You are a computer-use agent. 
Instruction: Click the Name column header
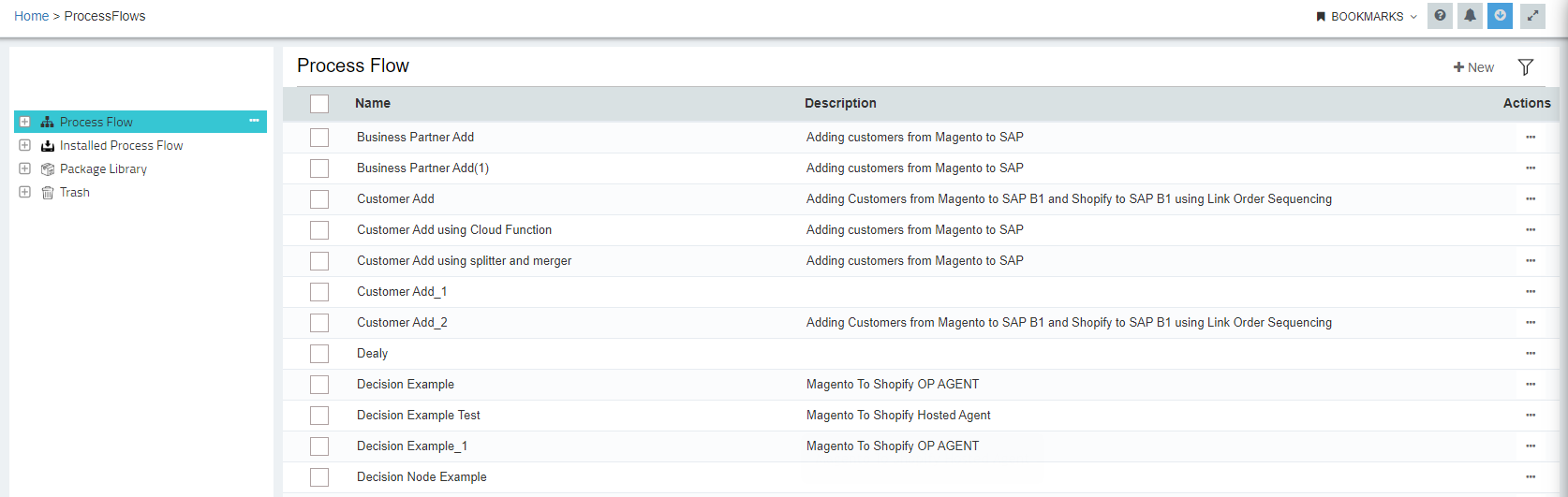(x=373, y=104)
